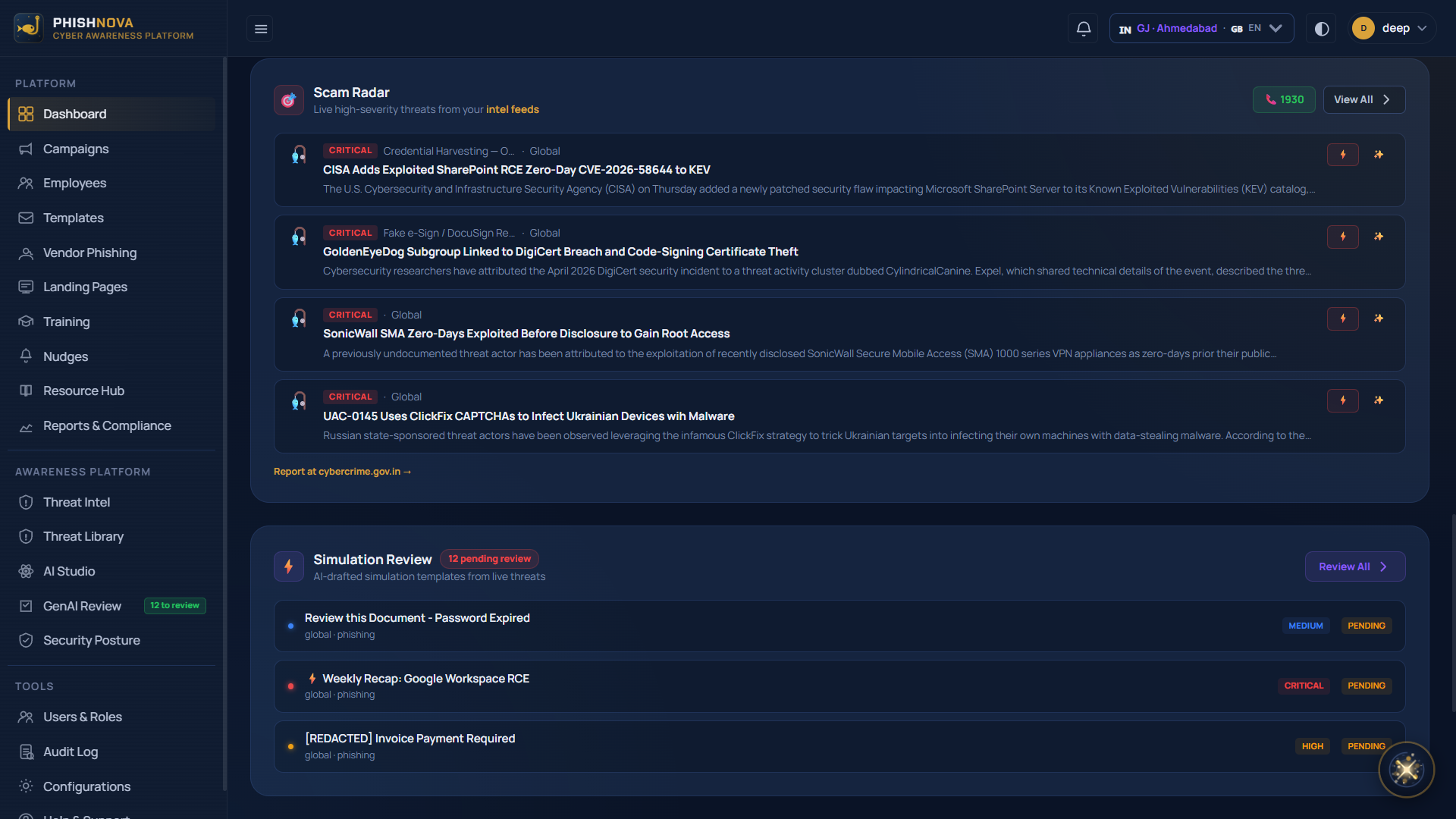Click sparkle icon on GoldenEyeDog row
Viewport: 1456px width, 819px height.
[1379, 237]
